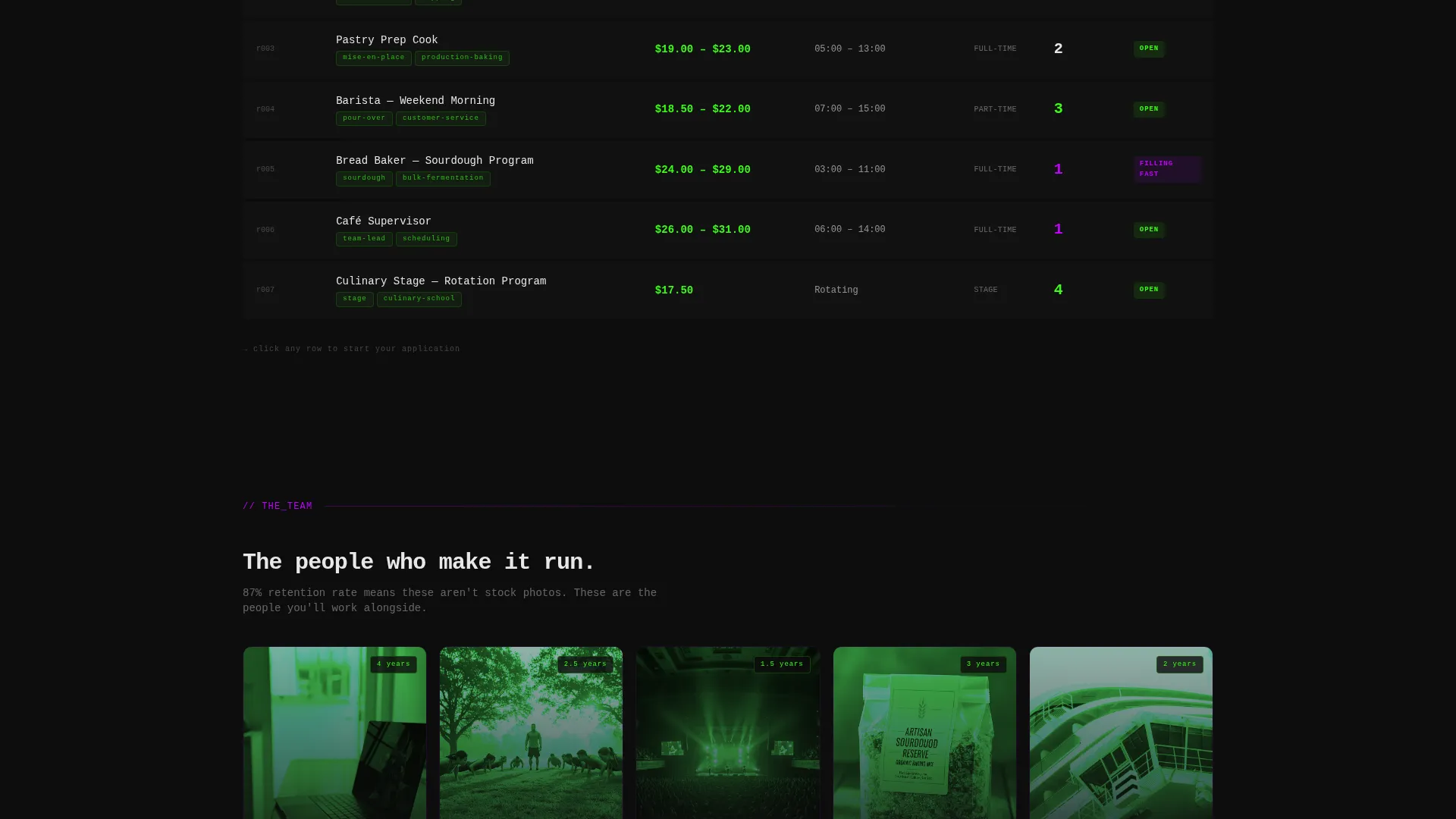1456x819 pixels.
Task: Open building photo labeled 2 years
Action: 1121,733
